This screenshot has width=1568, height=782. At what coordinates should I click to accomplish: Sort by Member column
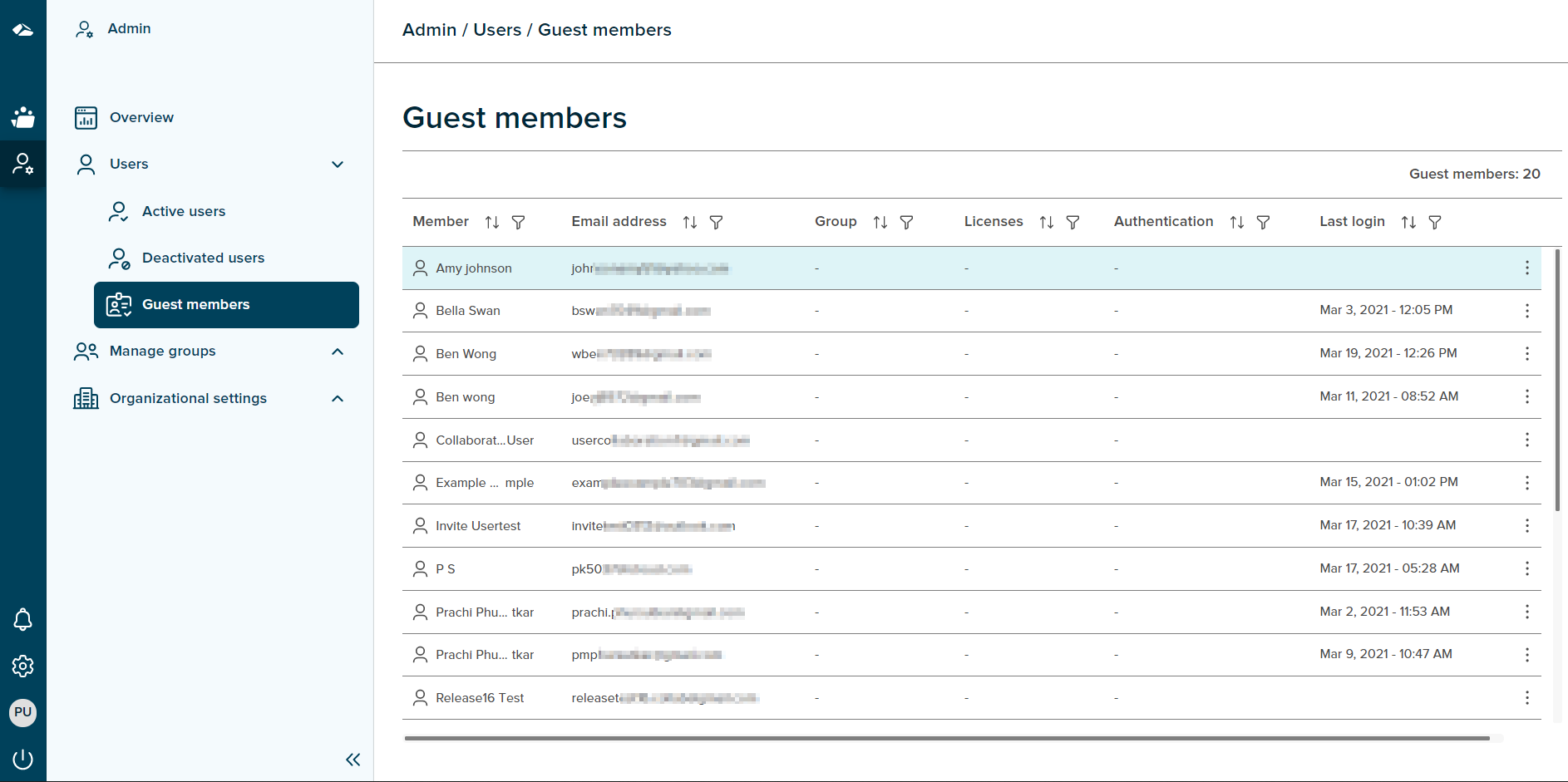click(x=492, y=222)
